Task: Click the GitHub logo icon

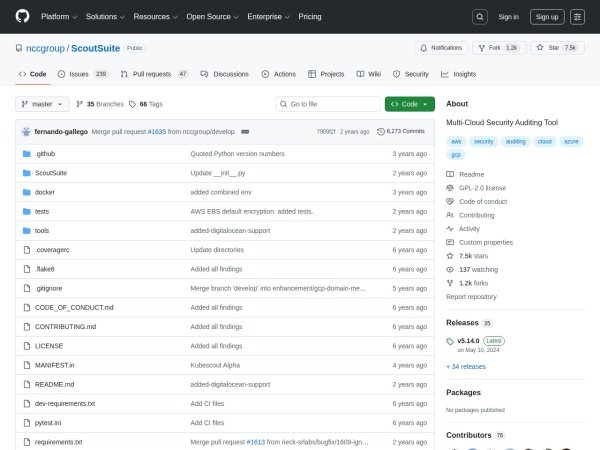Action: pyautogui.click(x=23, y=16)
